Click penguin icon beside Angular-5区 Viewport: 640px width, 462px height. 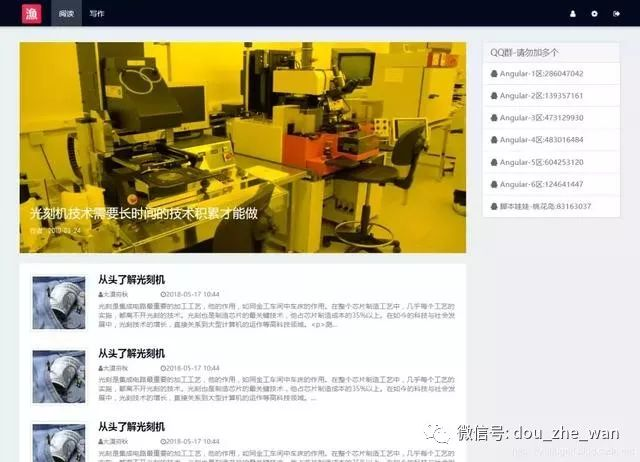coord(494,162)
